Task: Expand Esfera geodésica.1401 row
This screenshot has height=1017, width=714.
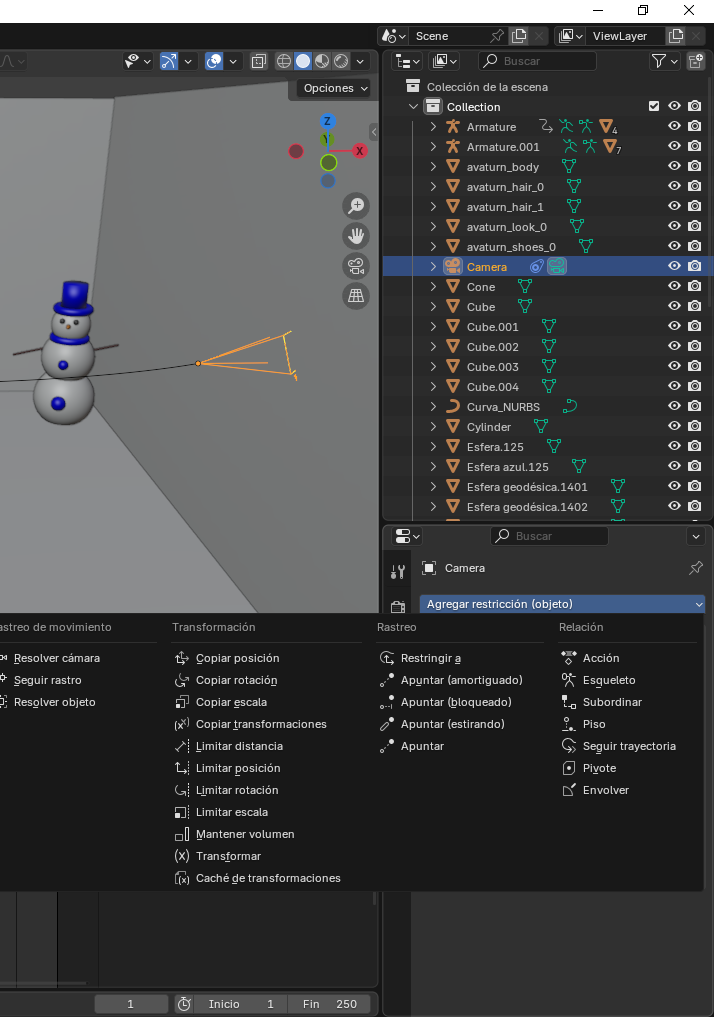Action: point(433,486)
